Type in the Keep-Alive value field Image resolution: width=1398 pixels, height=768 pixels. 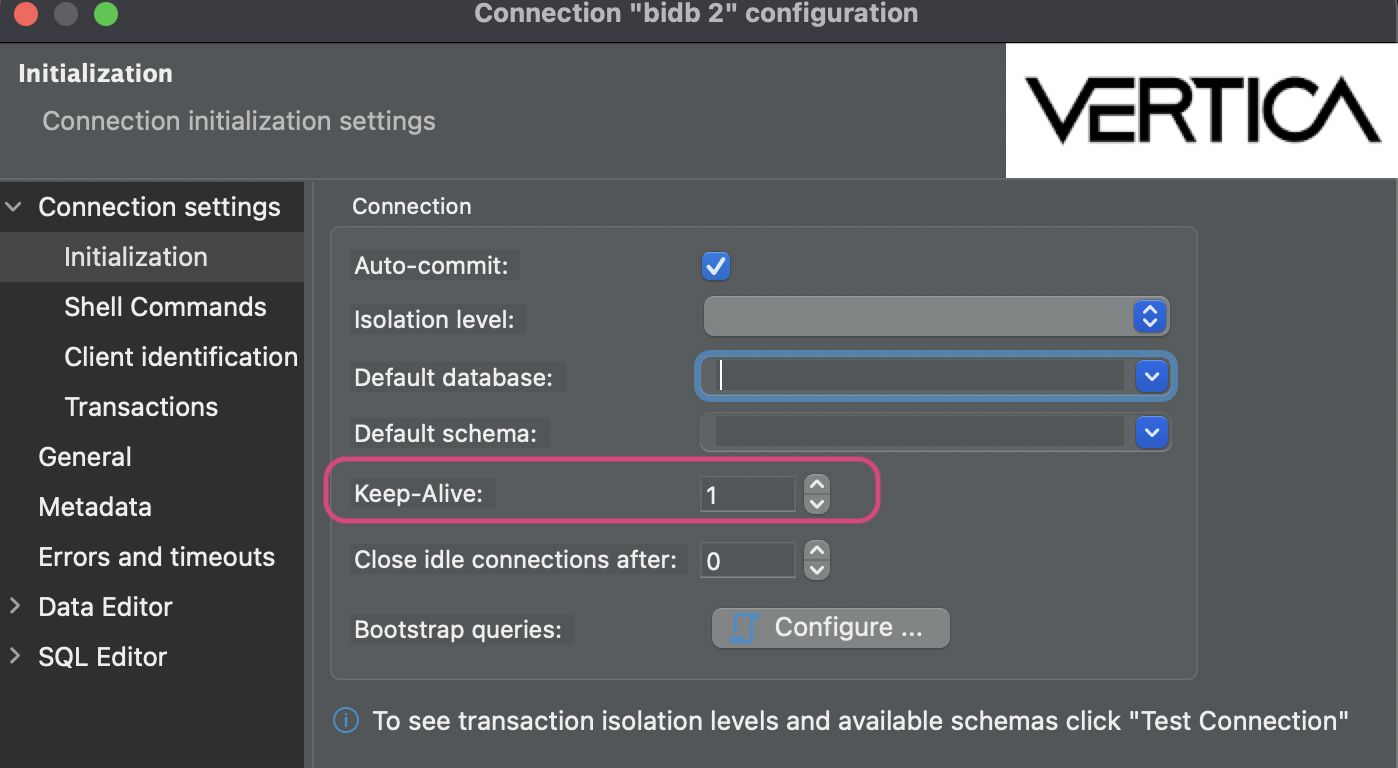point(748,493)
